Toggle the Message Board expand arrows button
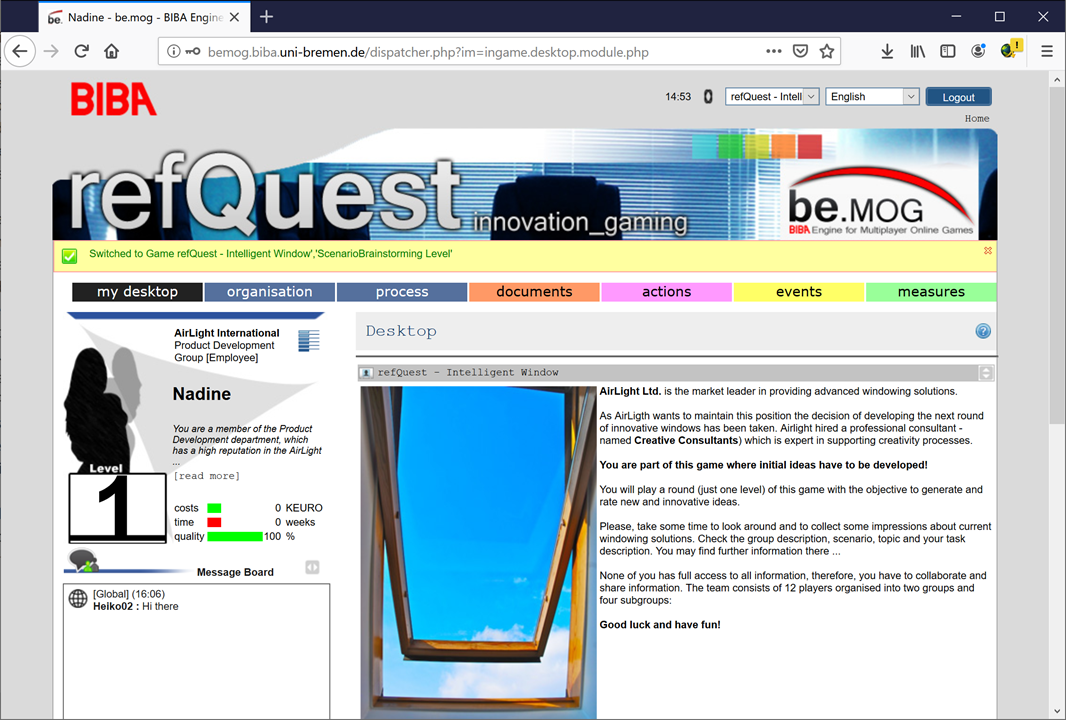 [312, 567]
